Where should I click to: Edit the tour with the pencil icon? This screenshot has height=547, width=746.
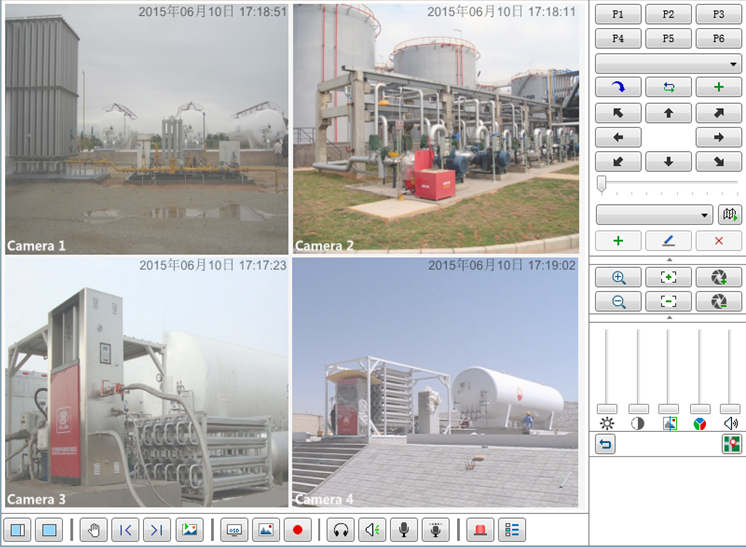tap(668, 241)
